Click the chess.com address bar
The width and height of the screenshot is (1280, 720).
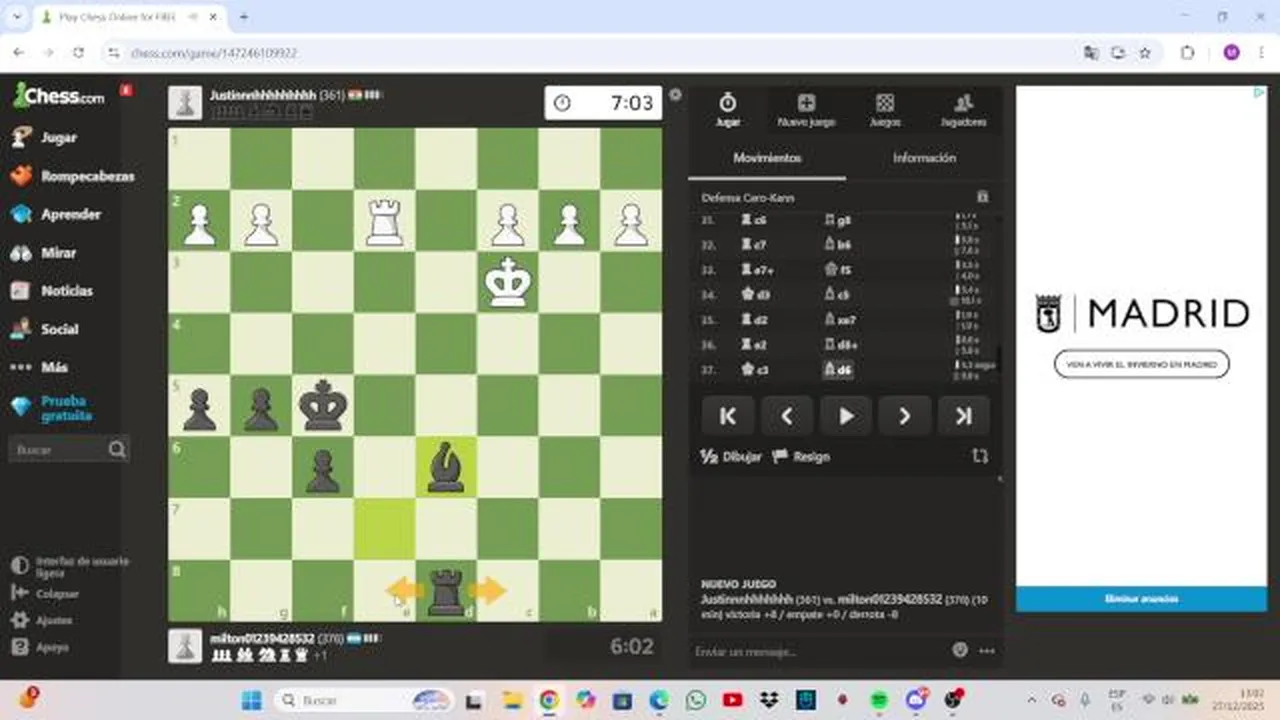(x=590, y=53)
